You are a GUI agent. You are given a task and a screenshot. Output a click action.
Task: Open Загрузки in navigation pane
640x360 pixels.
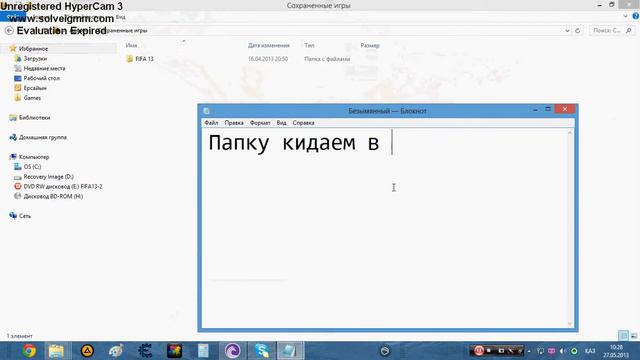click(x=35, y=58)
